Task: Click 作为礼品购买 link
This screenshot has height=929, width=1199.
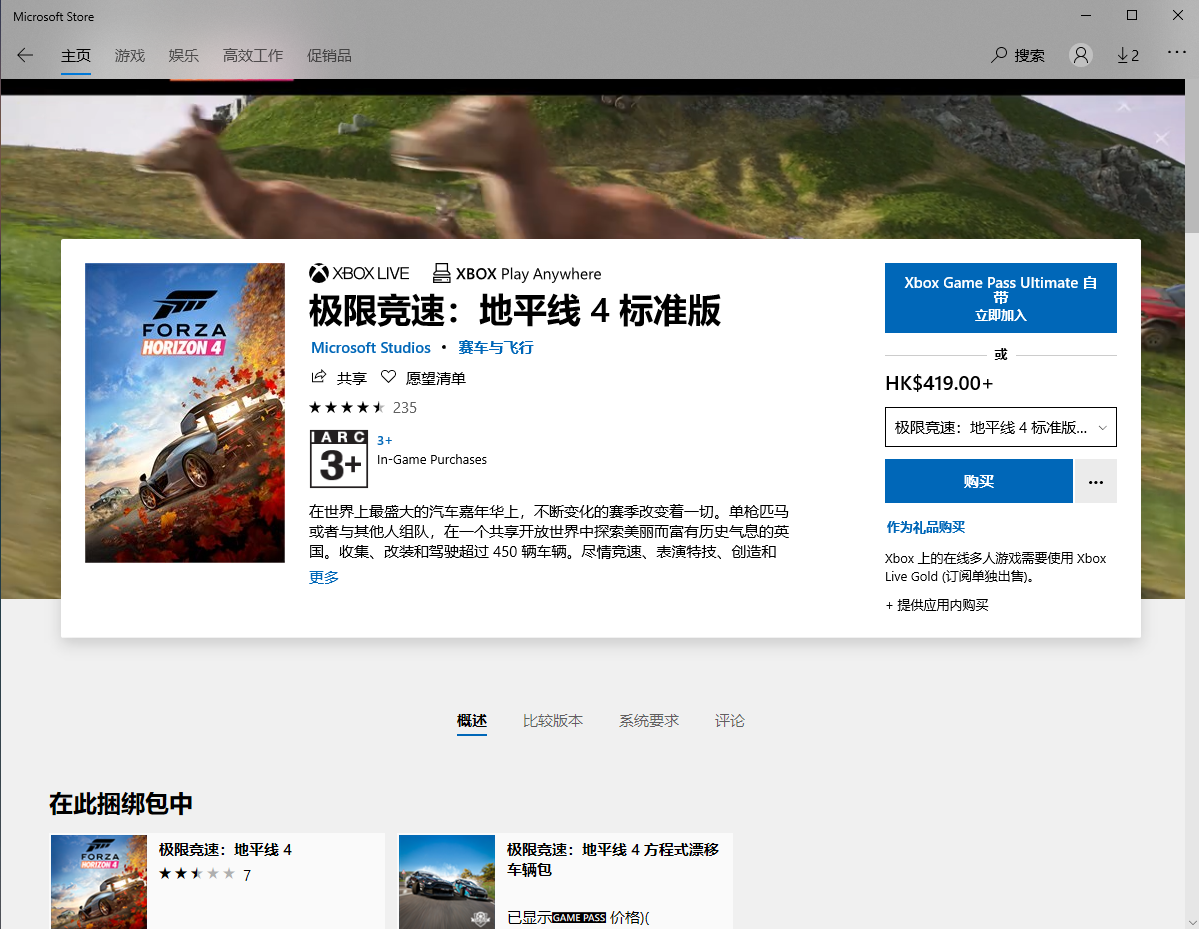Action: (925, 528)
